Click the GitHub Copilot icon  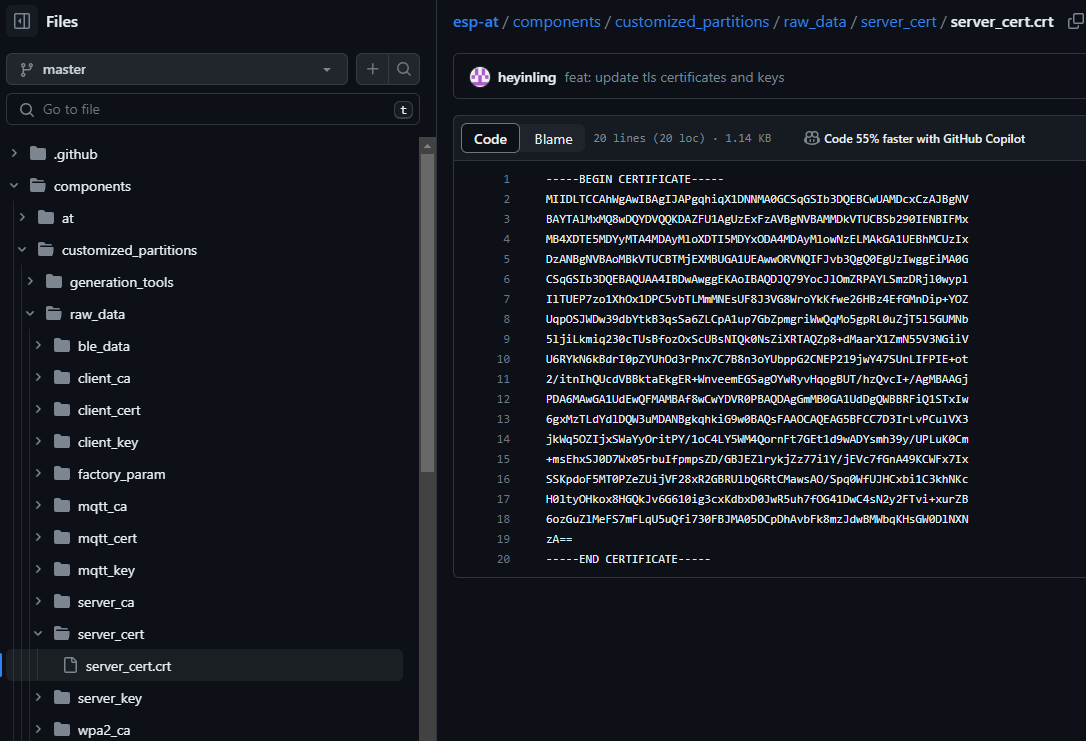coord(812,139)
